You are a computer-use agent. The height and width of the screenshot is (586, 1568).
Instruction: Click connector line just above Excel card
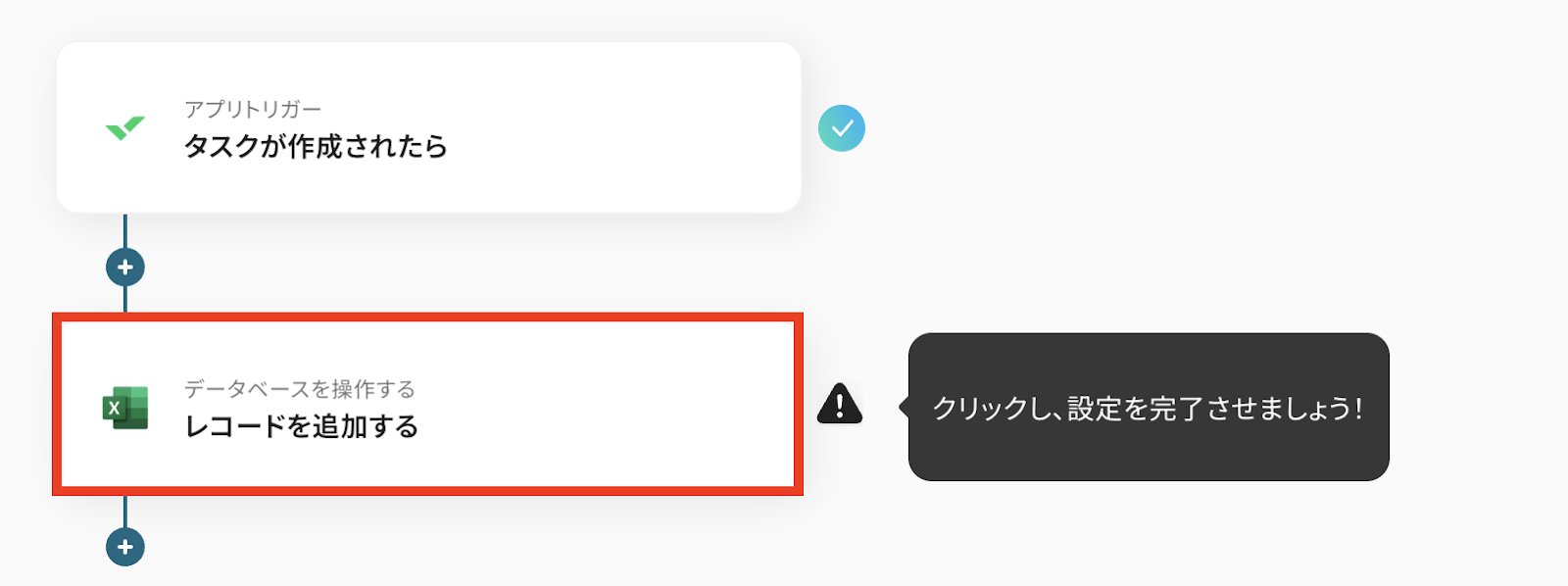[125, 300]
